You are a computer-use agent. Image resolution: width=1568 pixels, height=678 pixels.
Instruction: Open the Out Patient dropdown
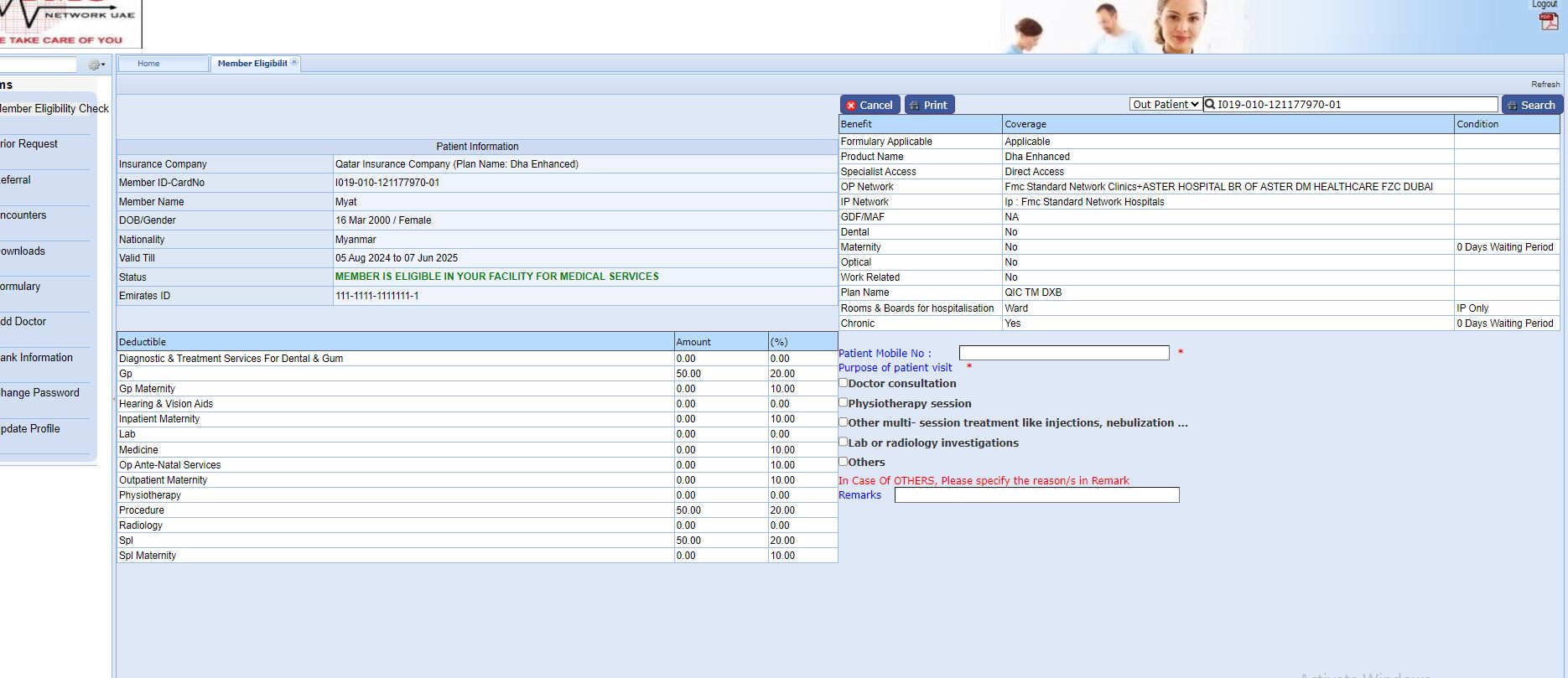coord(1165,105)
